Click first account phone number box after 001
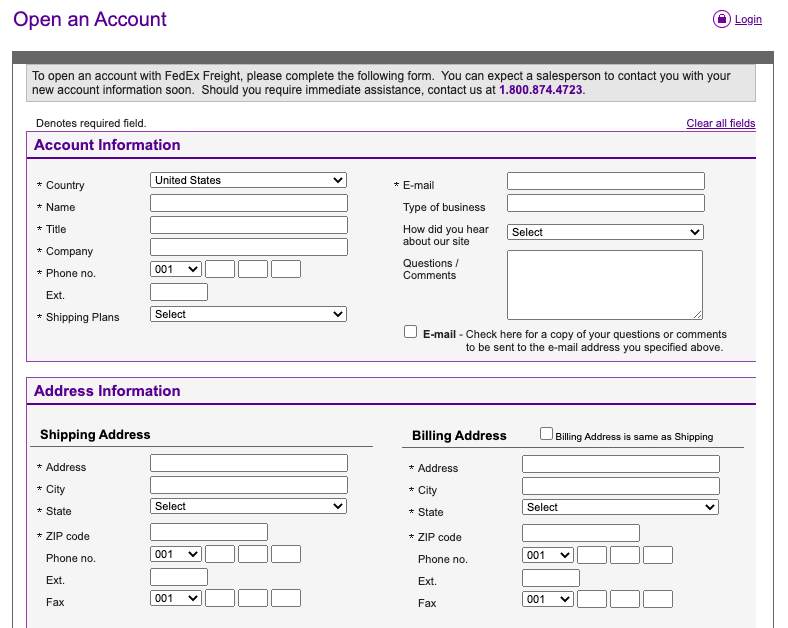 coord(220,269)
